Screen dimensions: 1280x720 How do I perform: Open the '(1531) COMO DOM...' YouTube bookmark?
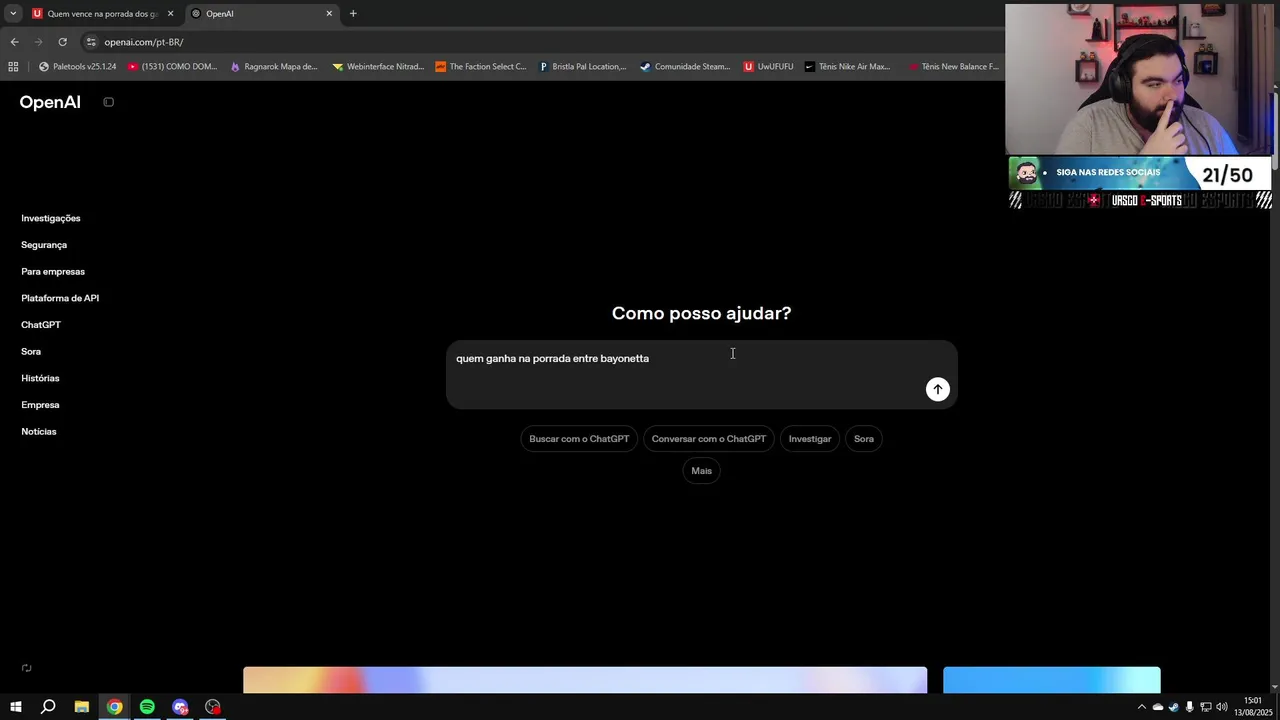click(172, 67)
